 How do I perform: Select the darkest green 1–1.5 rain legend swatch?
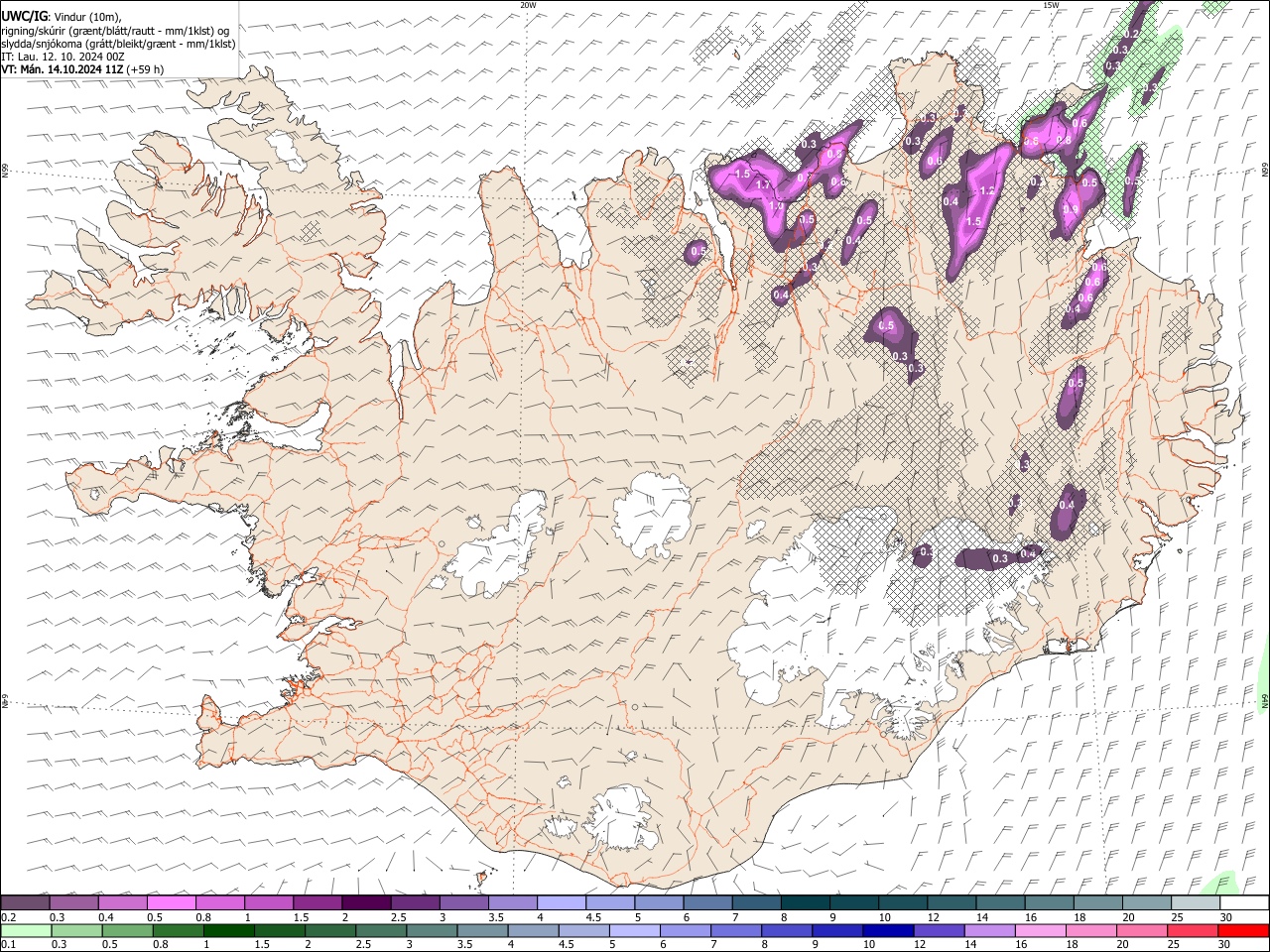(x=229, y=930)
